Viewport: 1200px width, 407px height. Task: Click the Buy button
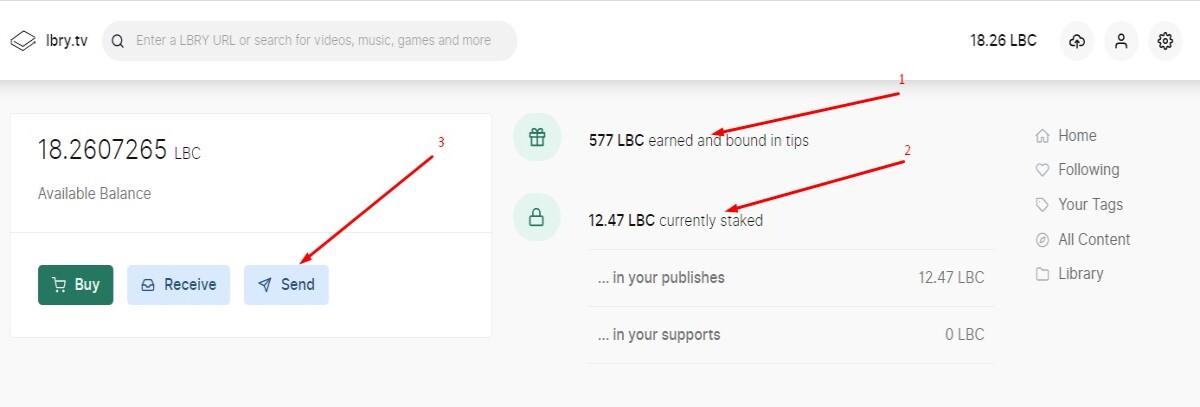tap(76, 285)
